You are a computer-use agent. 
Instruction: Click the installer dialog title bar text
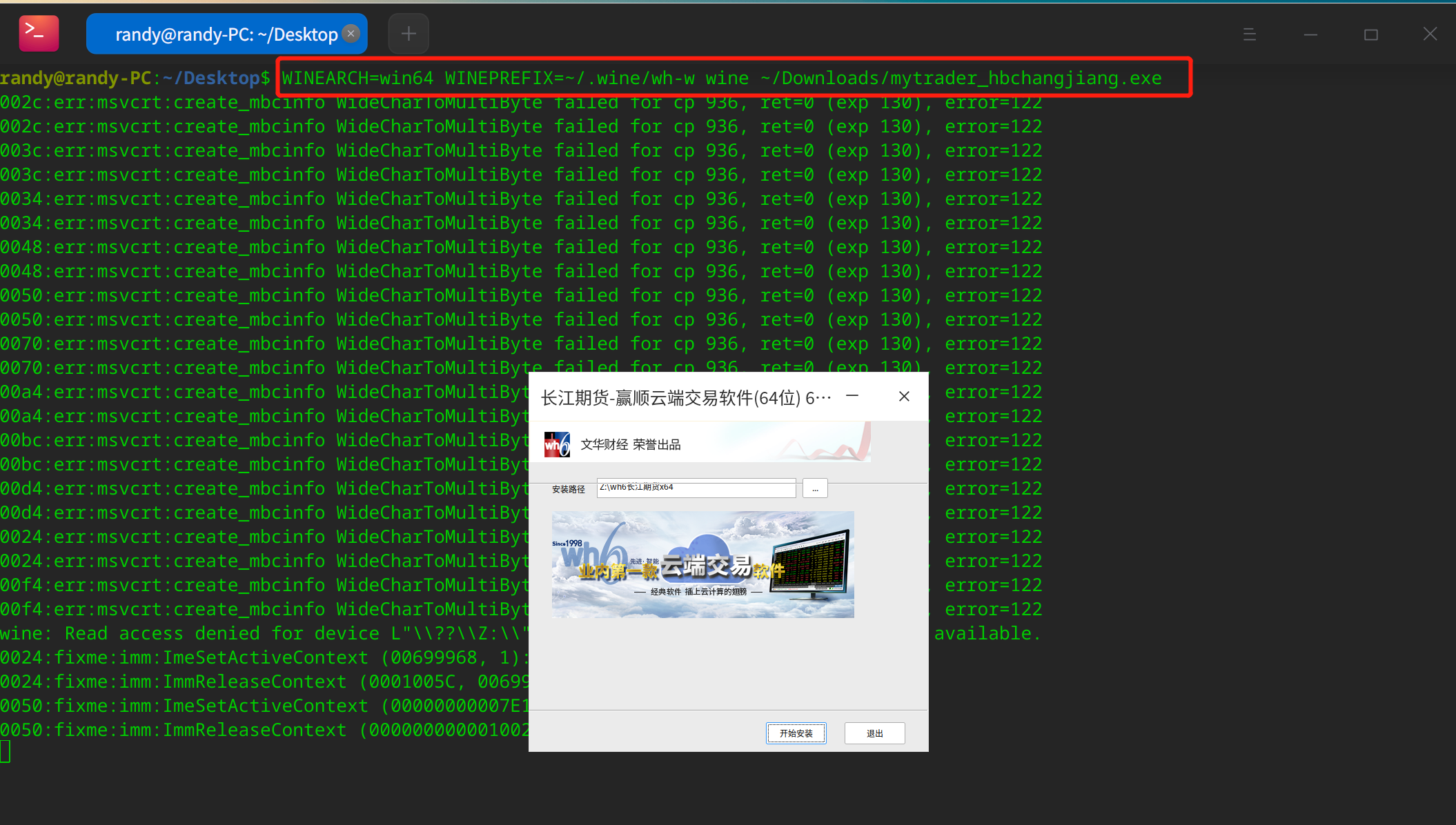[685, 398]
